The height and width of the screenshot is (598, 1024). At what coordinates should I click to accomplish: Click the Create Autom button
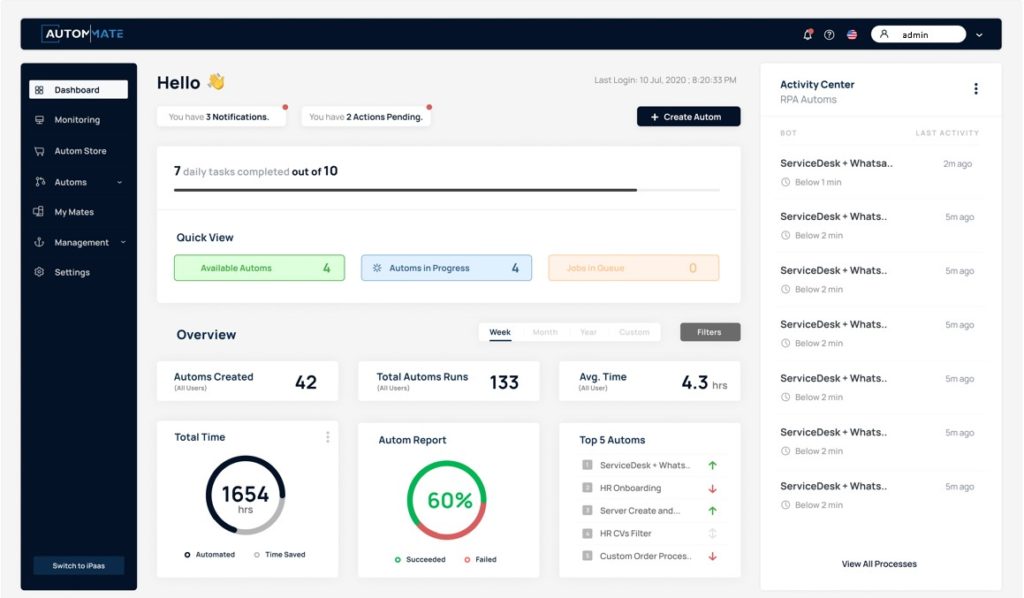click(688, 117)
